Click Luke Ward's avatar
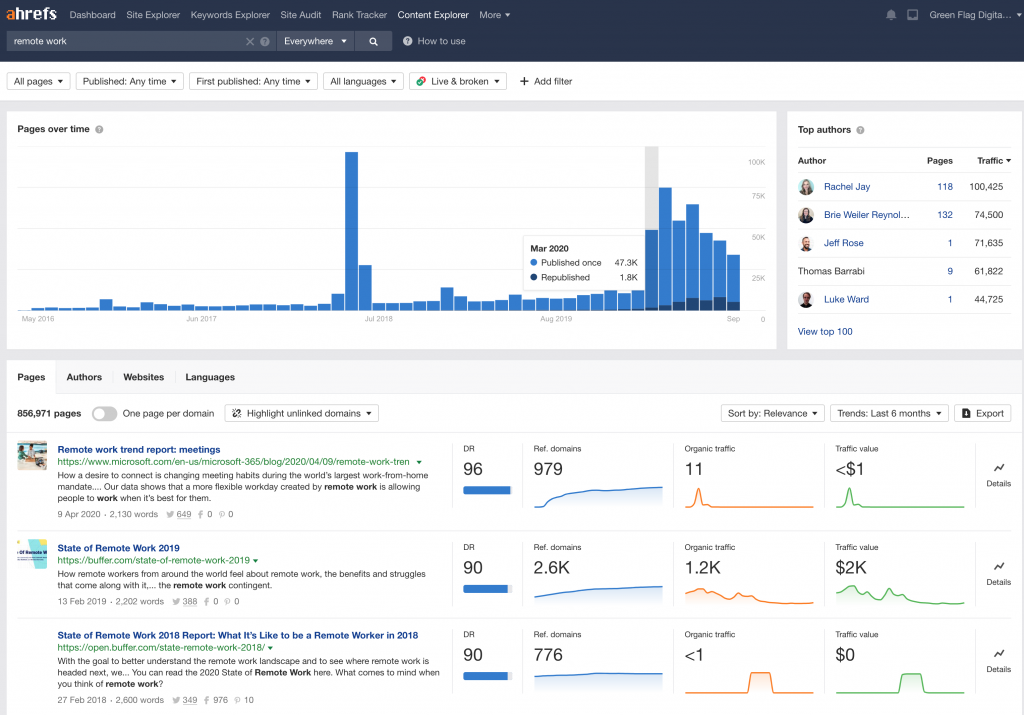This screenshot has height=715, width=1024. click(x=807, y=299)
